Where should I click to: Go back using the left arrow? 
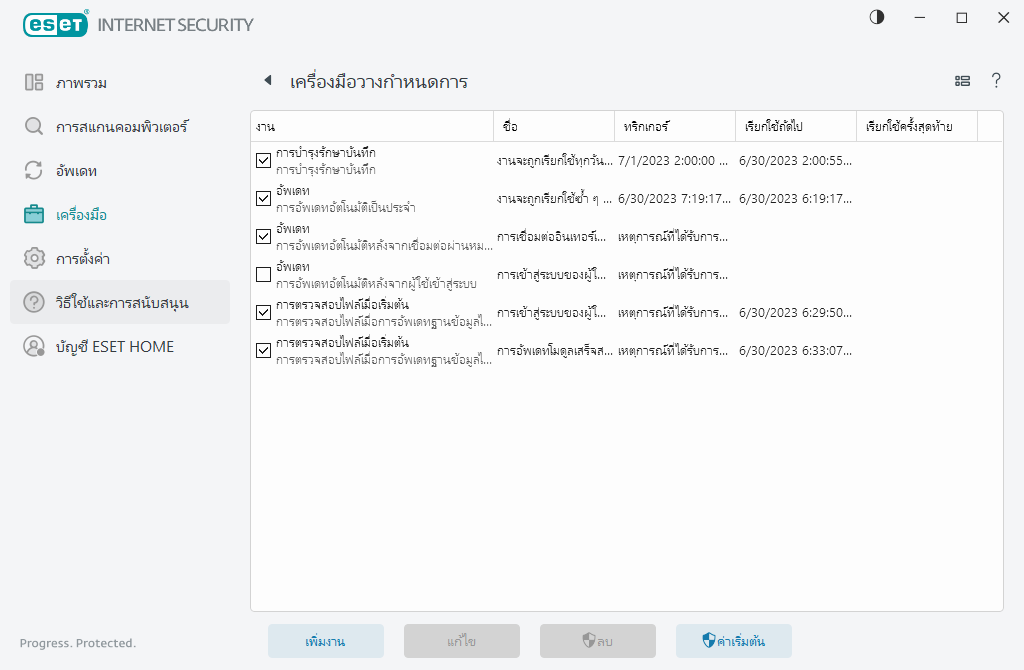(267, 81)
